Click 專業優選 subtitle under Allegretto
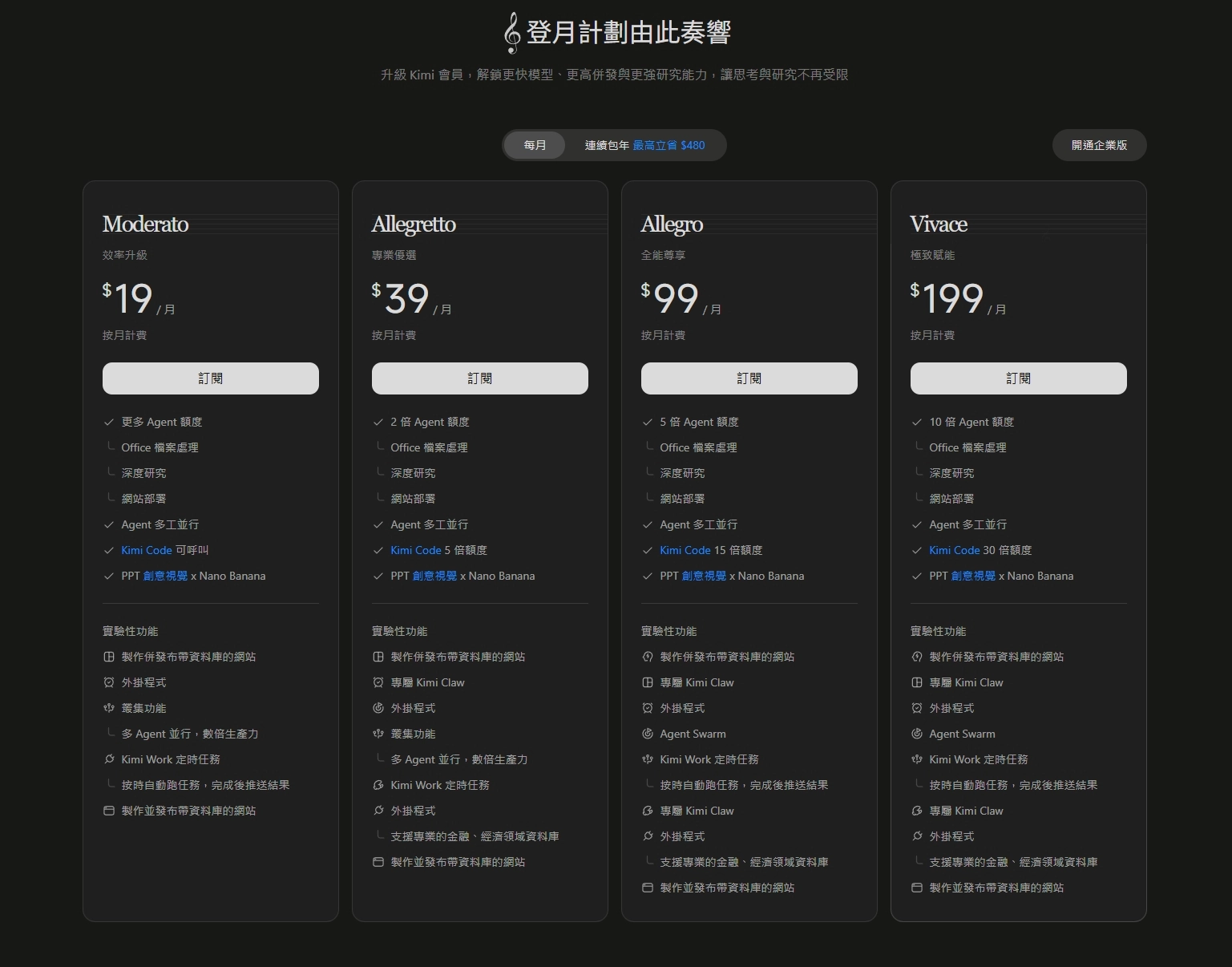Screen dimensions: 1232x967 pos(394,255)
